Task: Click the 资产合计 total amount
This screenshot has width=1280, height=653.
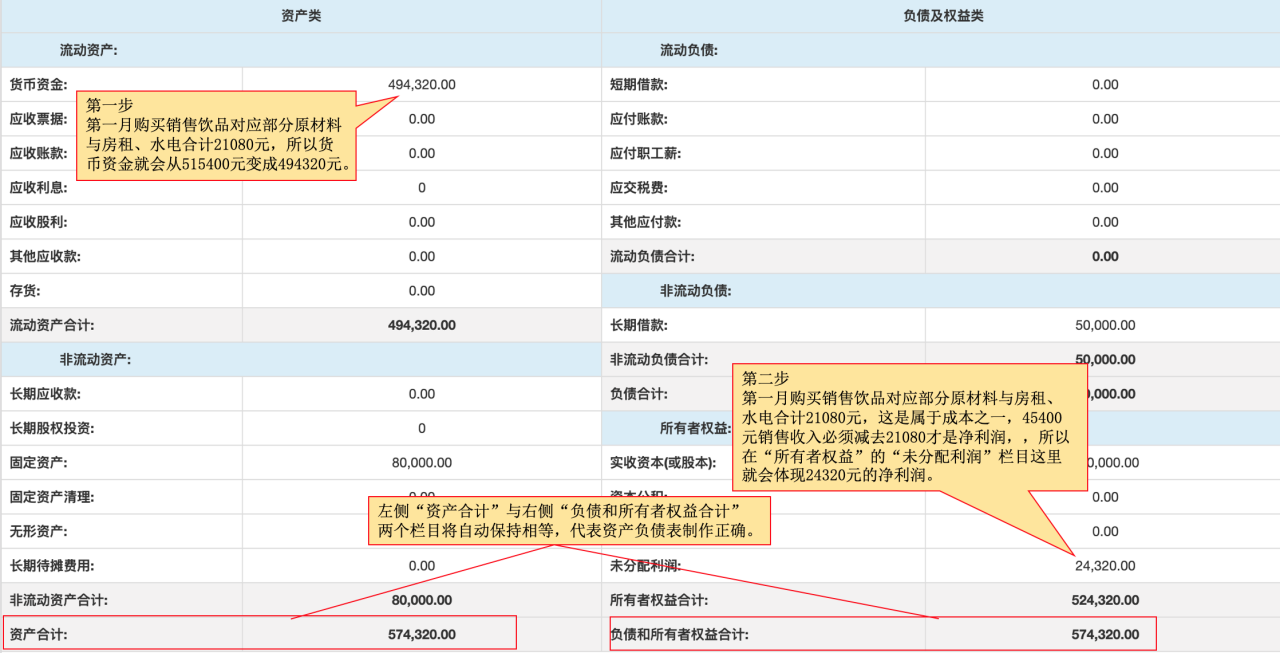Action: pyautogui.click(x=421, y=634)
